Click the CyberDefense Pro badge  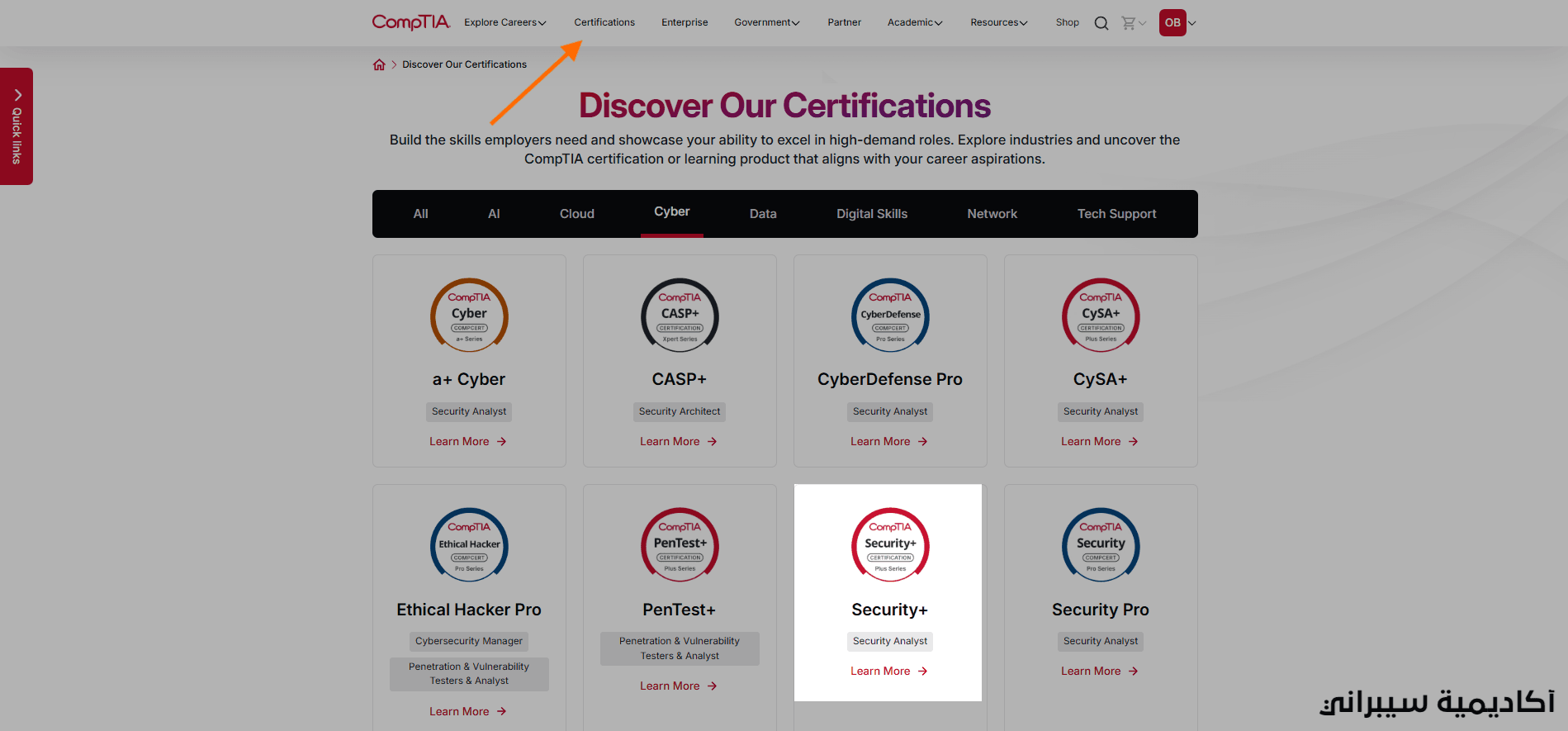890,316
